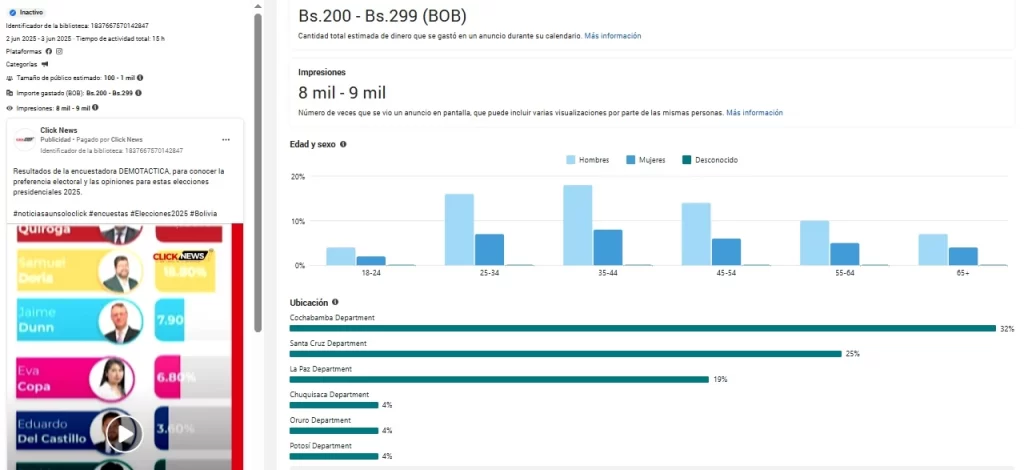Open Más información link under Impresiones
Image resolution: width=1024 pixels, height=470 pixels.
click(754, 113)
